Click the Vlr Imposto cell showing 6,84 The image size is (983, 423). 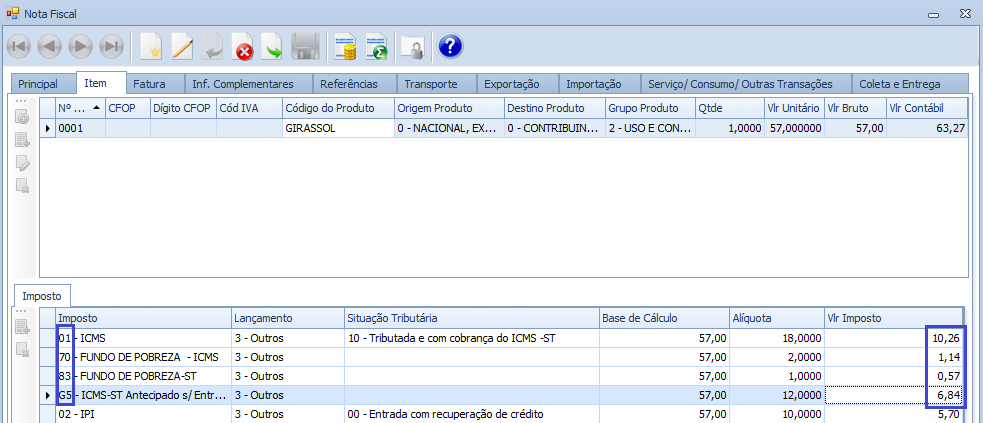click(x=893, y=395)
